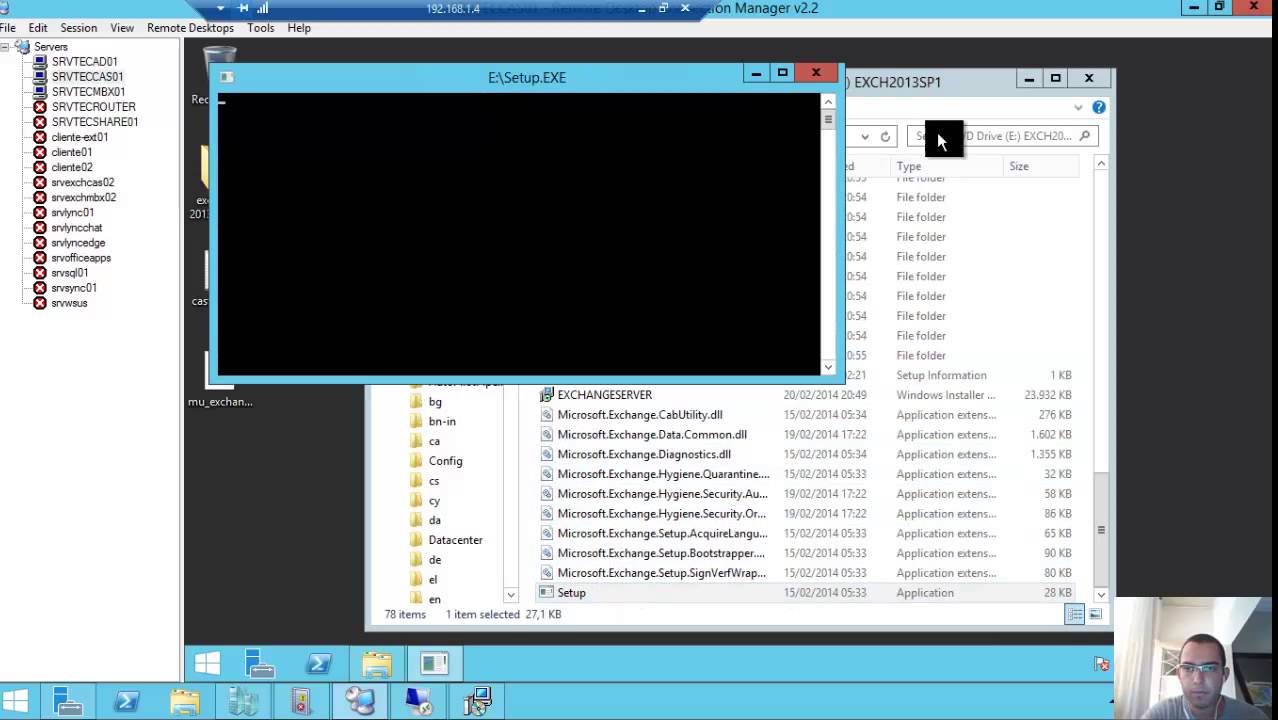
Task: Open the Config folder in navigation pane
Action: [445, 461]
